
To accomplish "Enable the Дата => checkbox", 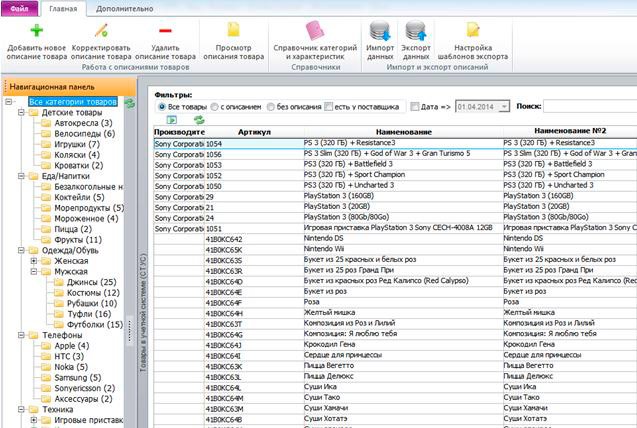I will point(414,106).
